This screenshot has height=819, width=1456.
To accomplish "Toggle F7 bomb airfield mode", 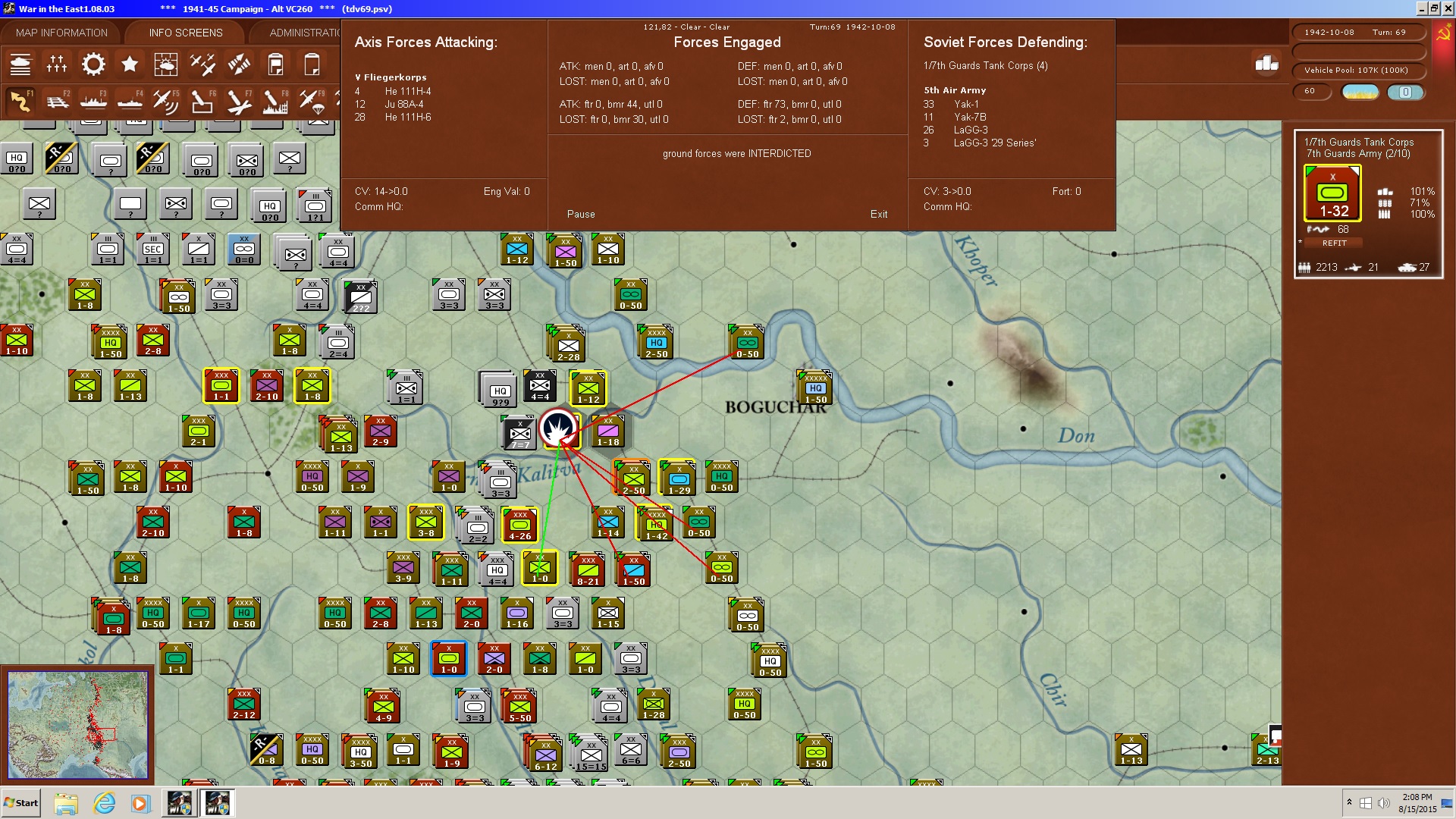I will click(x=239, y=101).
